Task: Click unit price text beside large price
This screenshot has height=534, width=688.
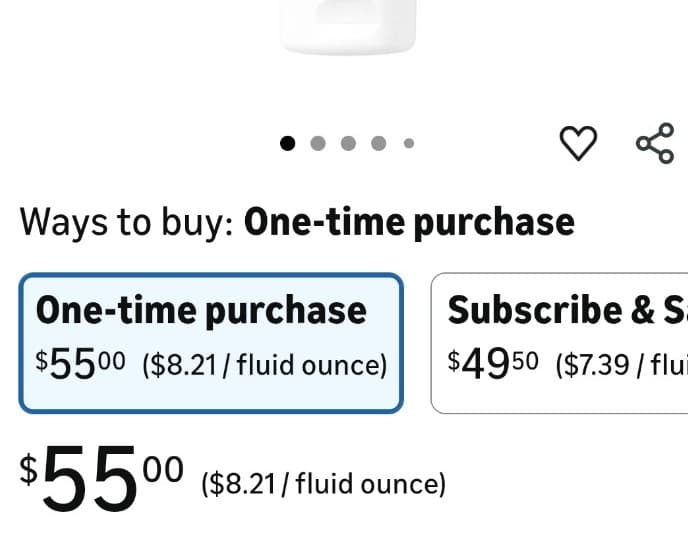Action: tap(323, 485)
